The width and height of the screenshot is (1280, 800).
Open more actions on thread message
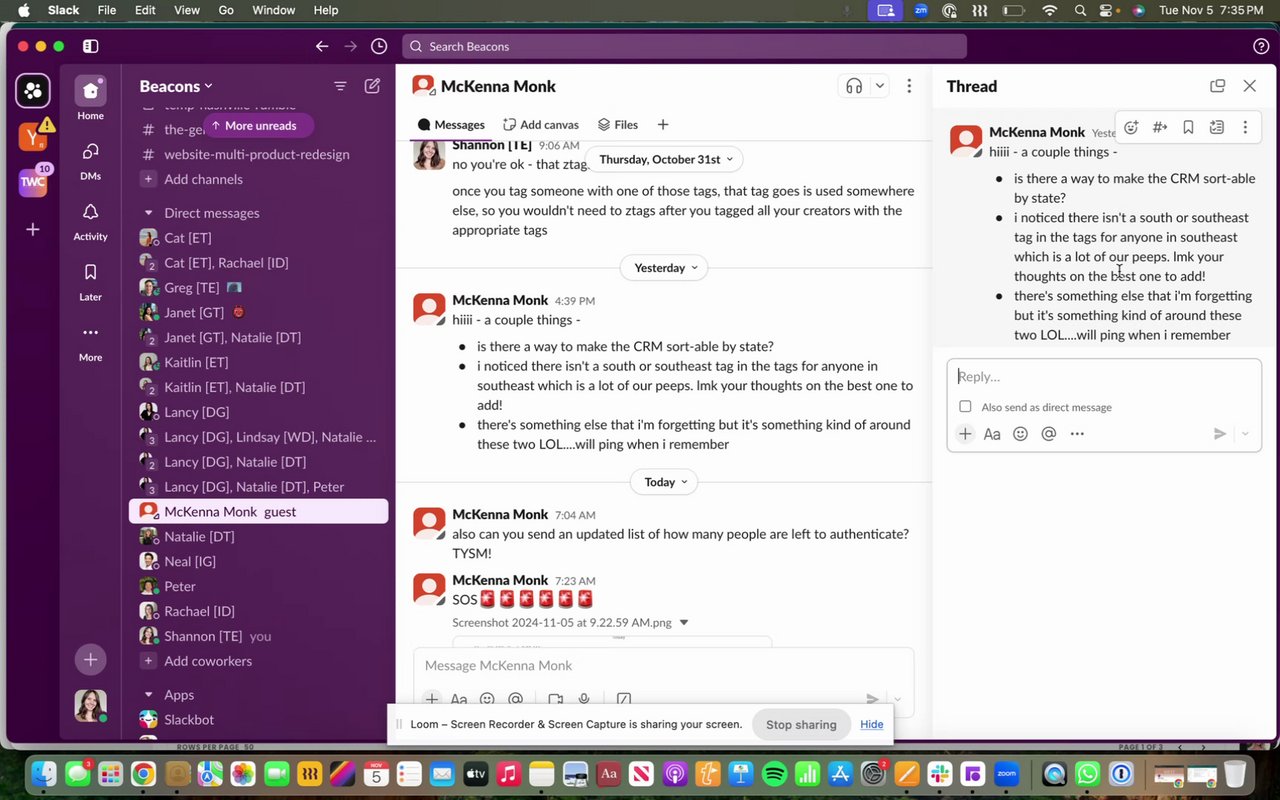[1245, 127]
